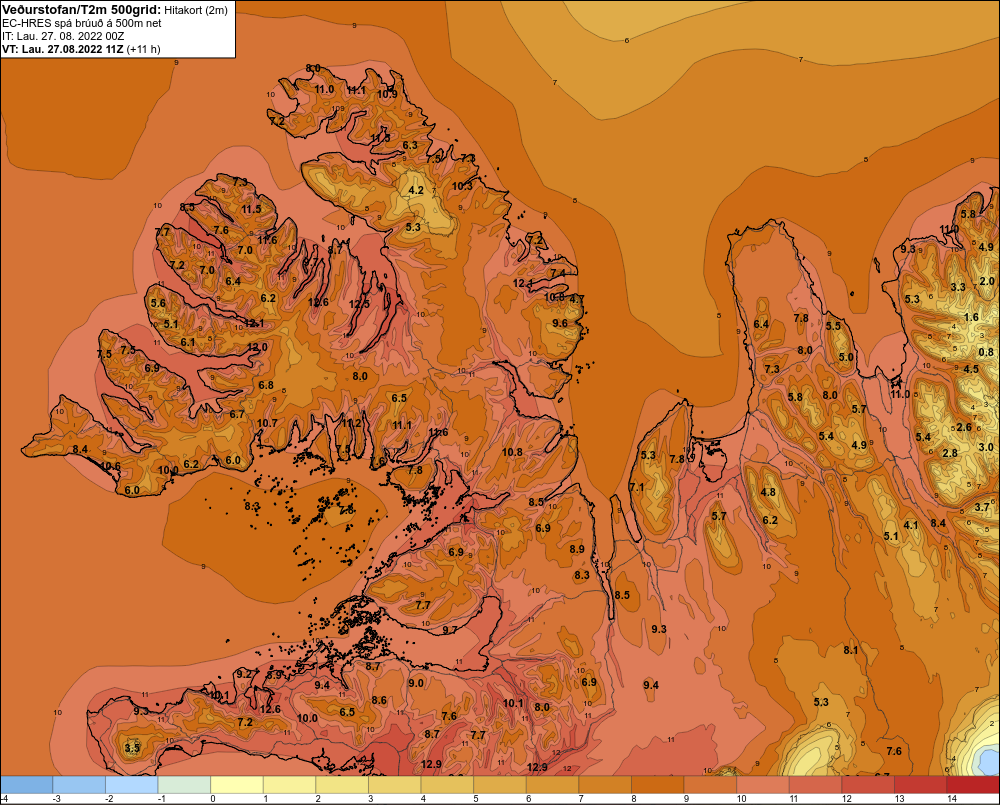Click the 5.6 temperature label
The height and width of the screenshot is (805, 1000).
pos(158,303)
